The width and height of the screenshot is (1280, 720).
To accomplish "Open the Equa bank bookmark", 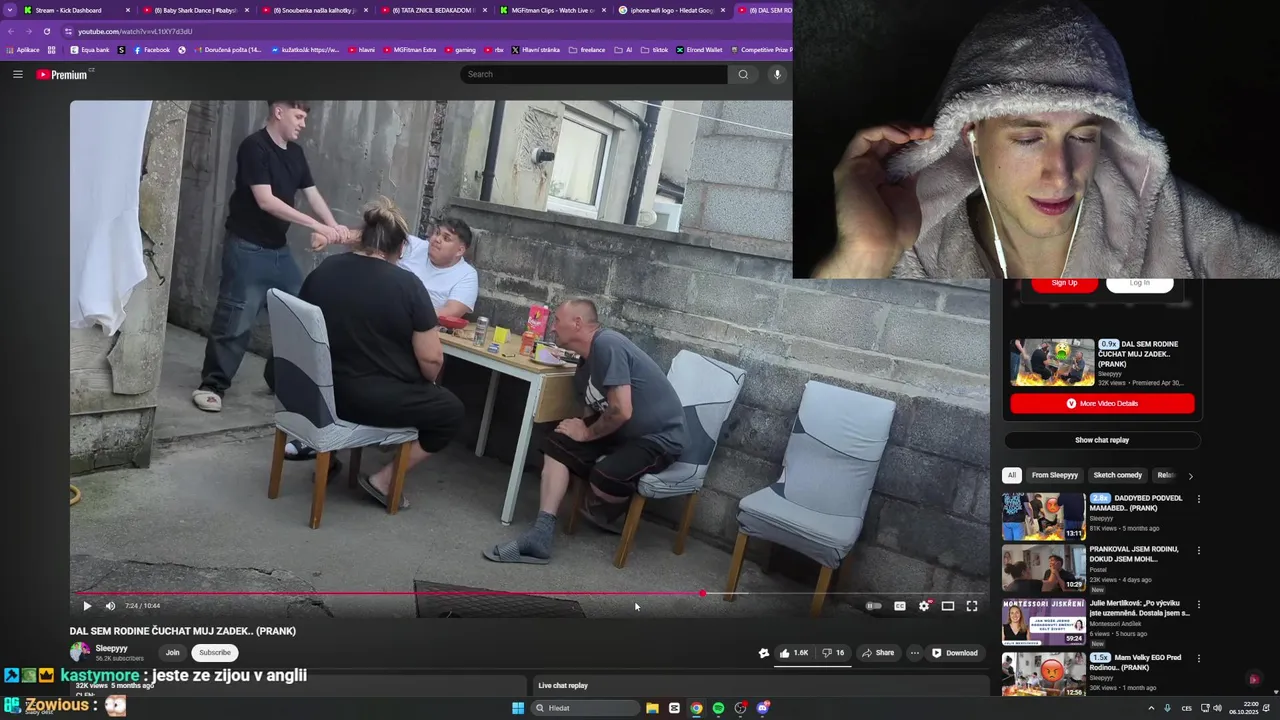I will click(x=90, y=49).
